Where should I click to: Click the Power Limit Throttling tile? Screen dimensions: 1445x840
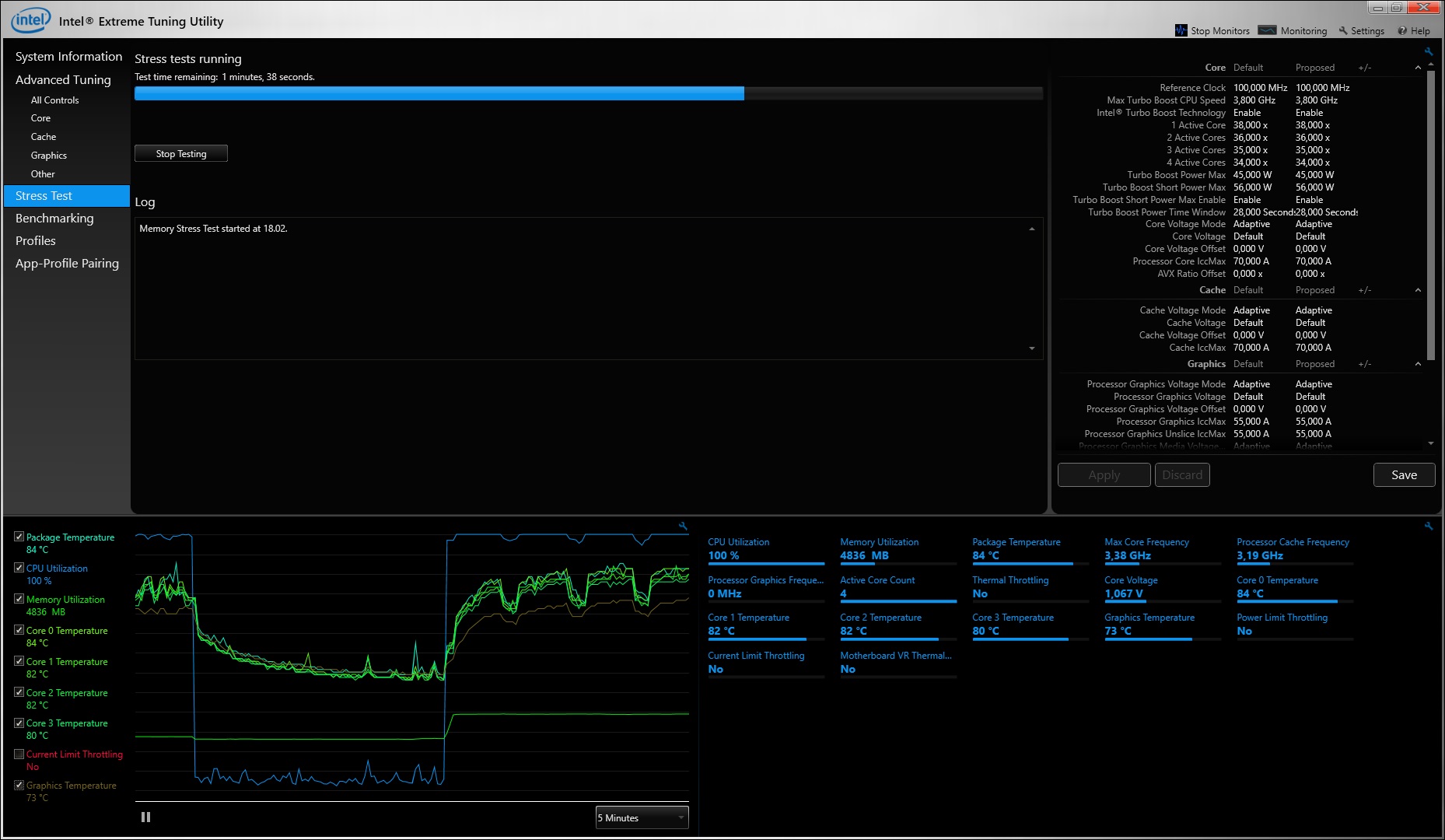click(1294, 625)
